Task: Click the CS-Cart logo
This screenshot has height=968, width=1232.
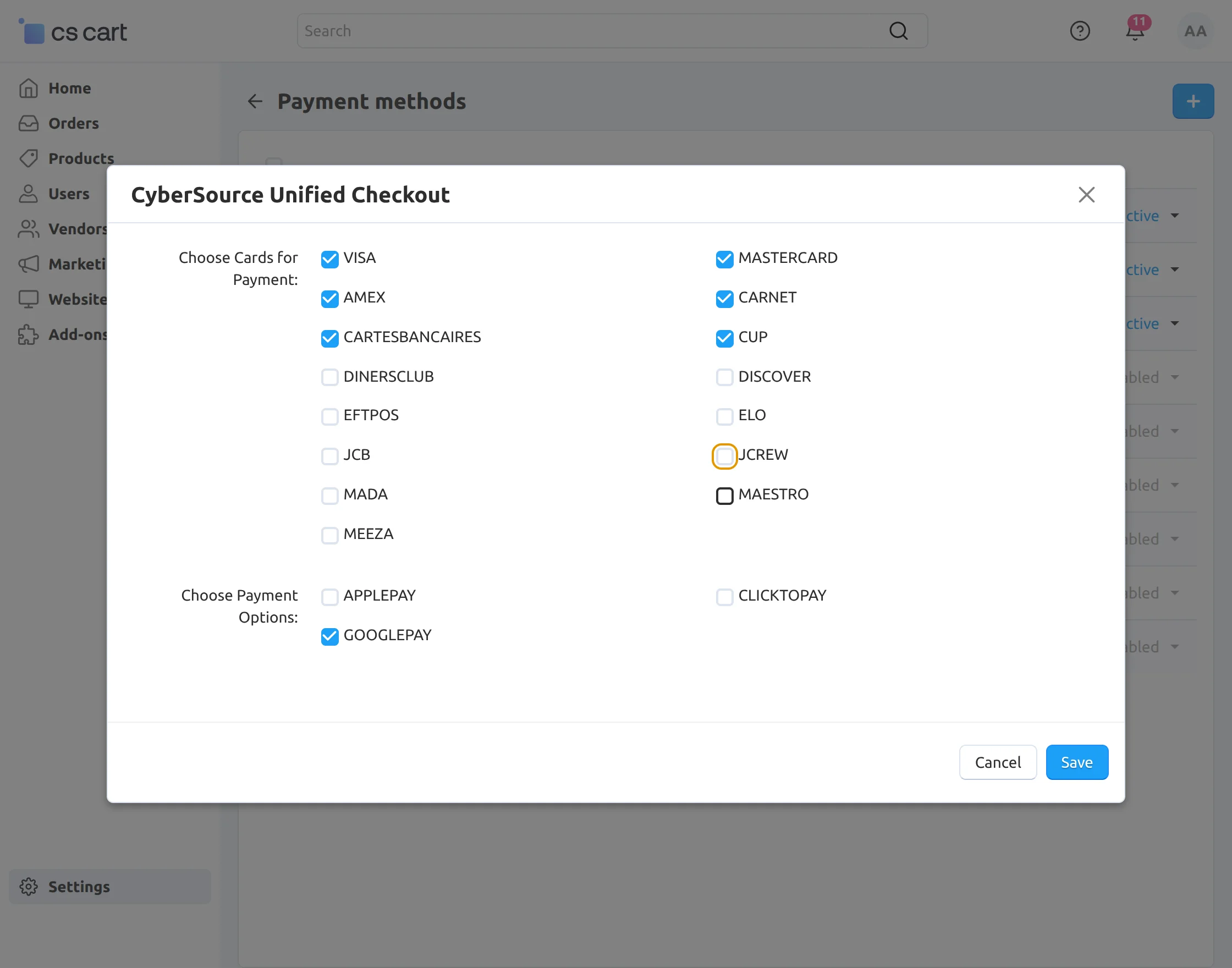Action: point(74,32)
